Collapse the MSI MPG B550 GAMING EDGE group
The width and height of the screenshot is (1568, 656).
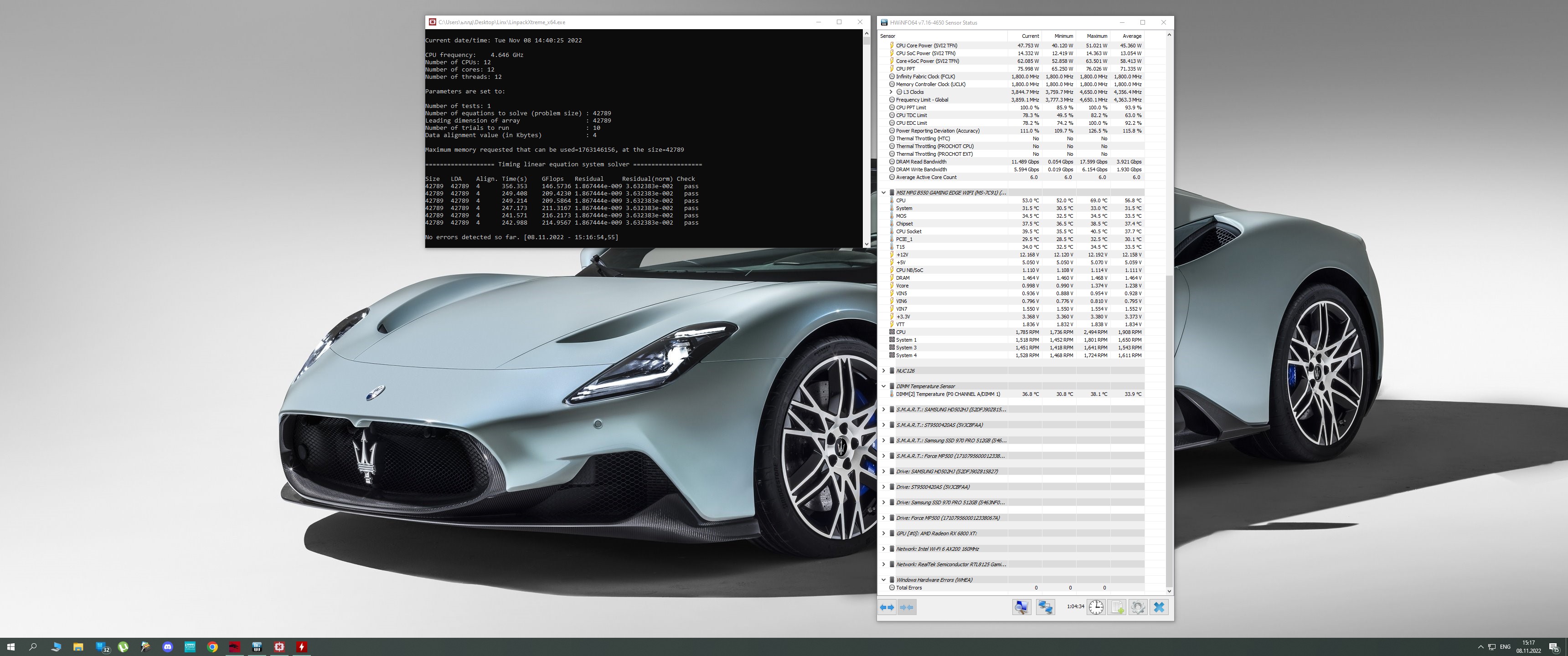(x=883, y=193)
